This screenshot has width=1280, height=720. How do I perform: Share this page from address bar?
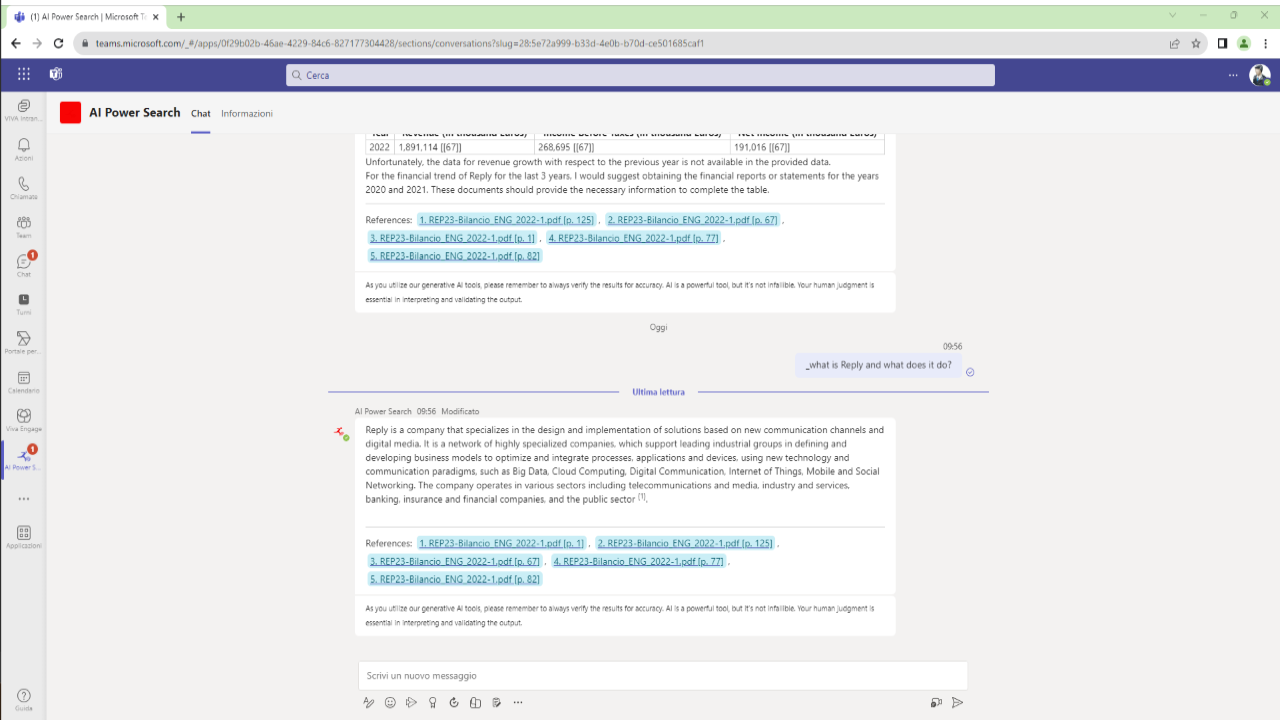pyautogui.click(x=1175, y=44)
